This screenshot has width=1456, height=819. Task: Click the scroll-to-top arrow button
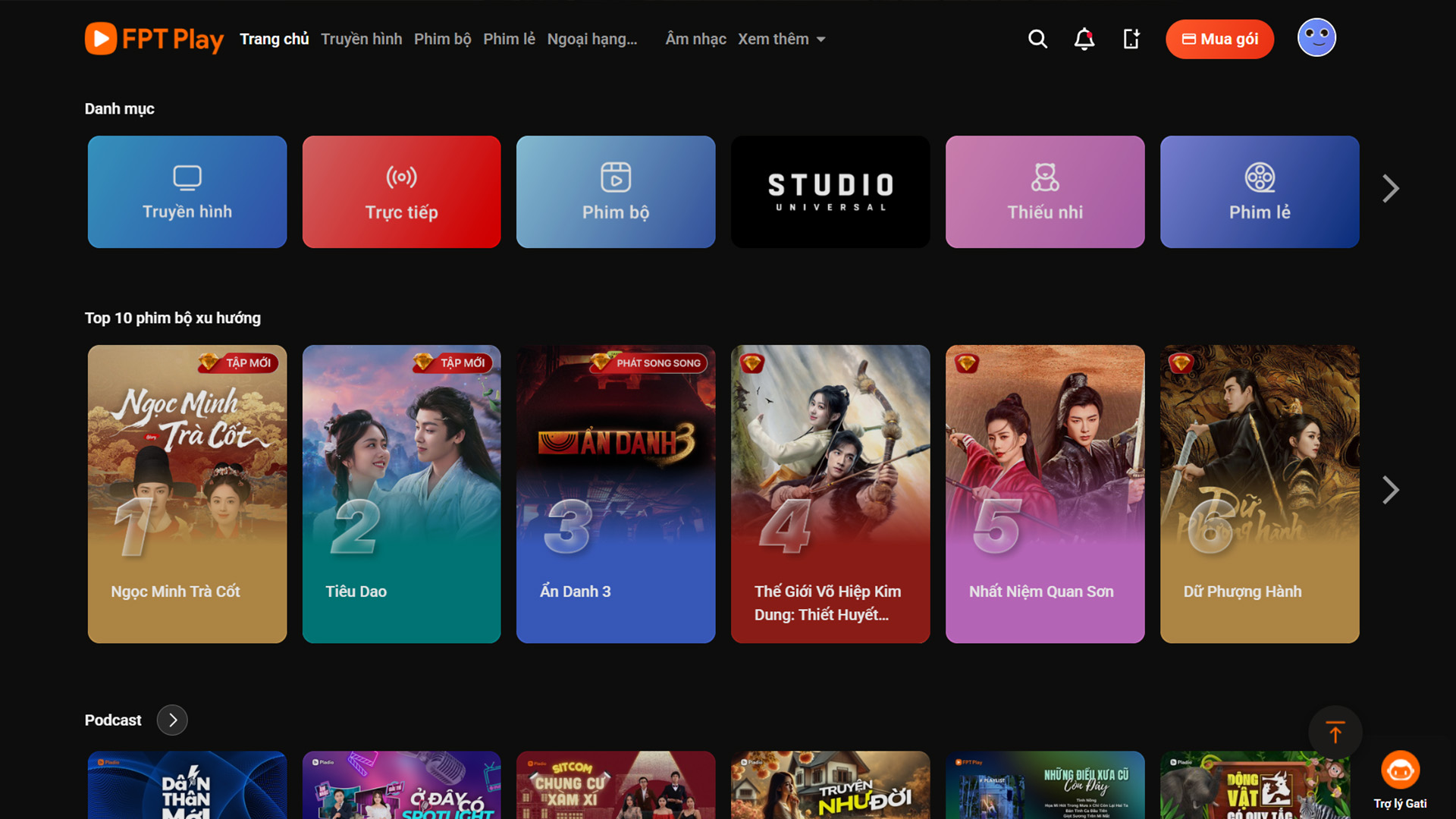point(1335,733)
